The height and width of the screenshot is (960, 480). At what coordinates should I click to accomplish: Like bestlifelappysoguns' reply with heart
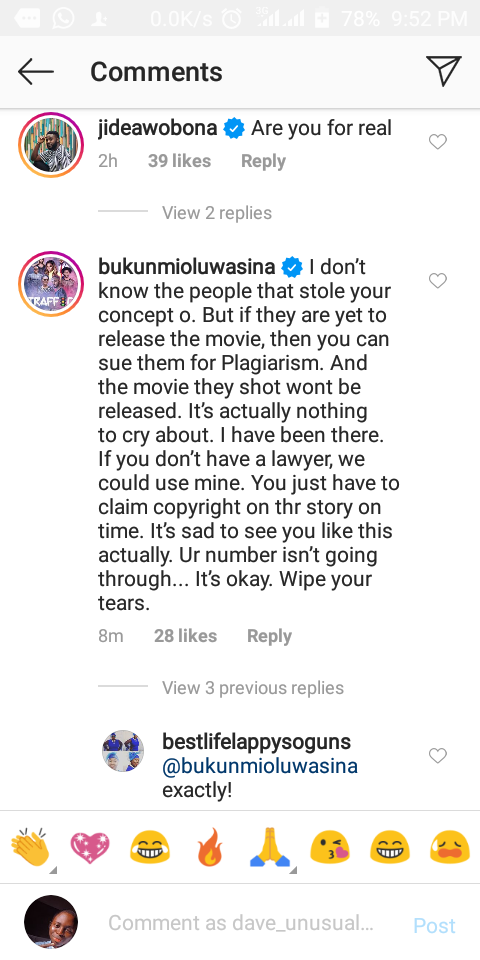tap(438, 756)
